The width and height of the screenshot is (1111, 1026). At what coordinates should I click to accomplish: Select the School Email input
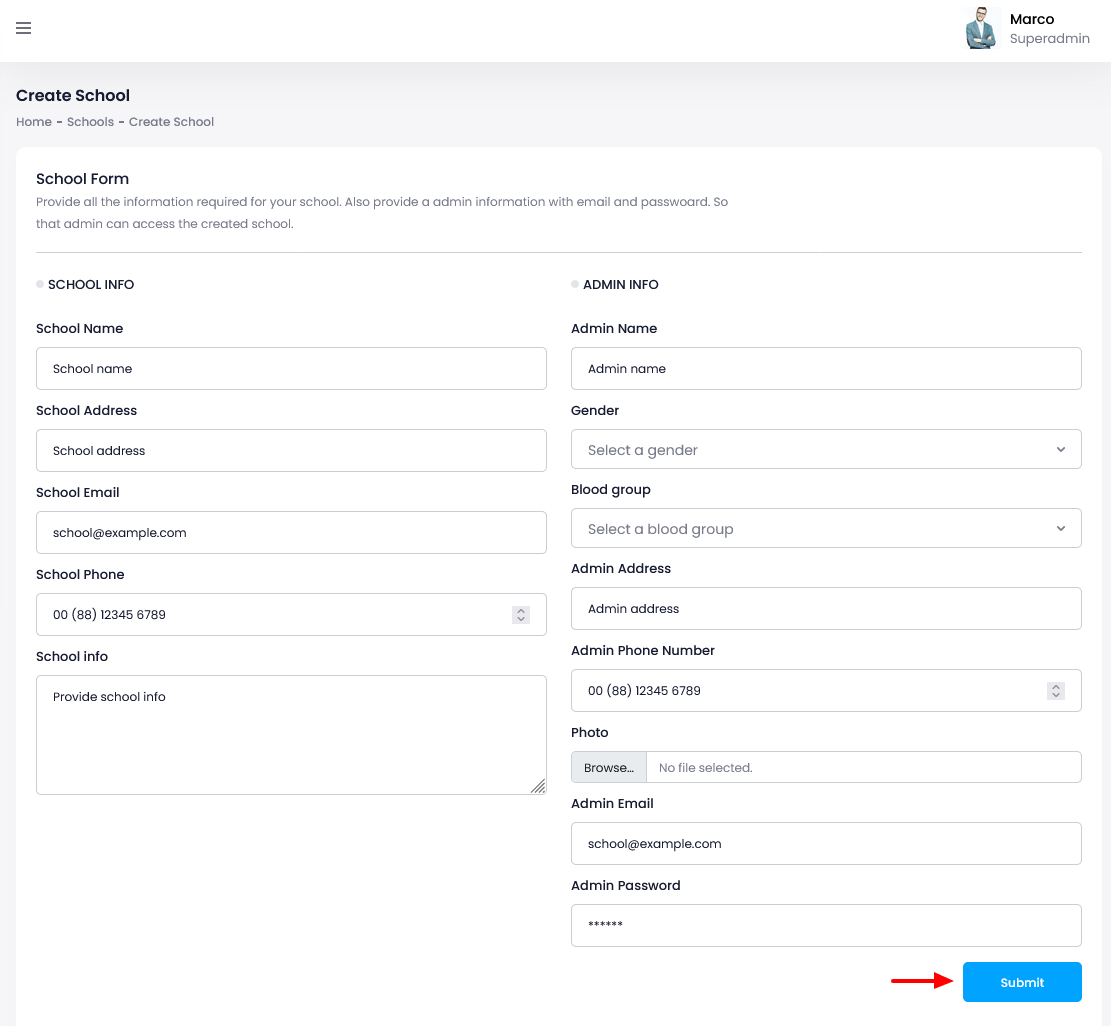(291, 533)
